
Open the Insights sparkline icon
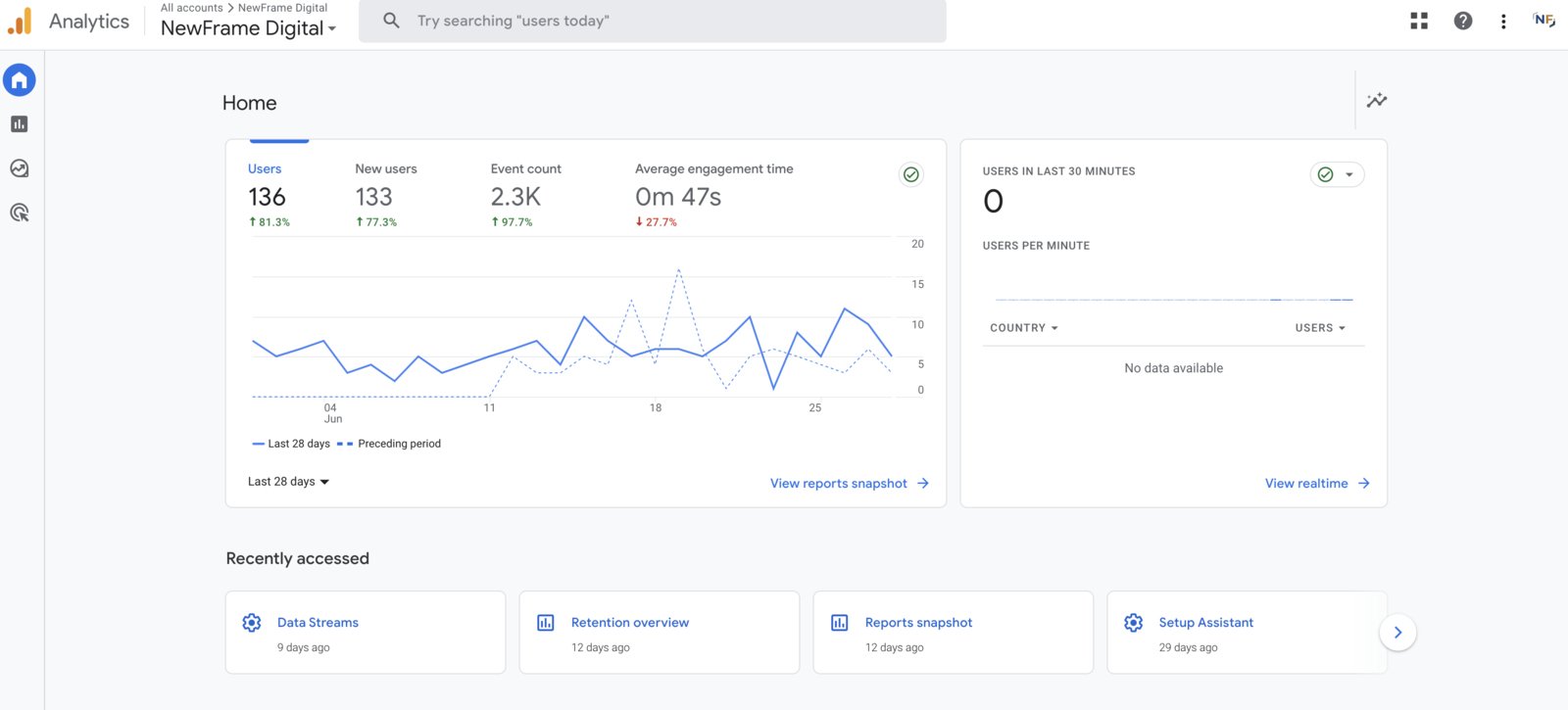[1377, 100]
